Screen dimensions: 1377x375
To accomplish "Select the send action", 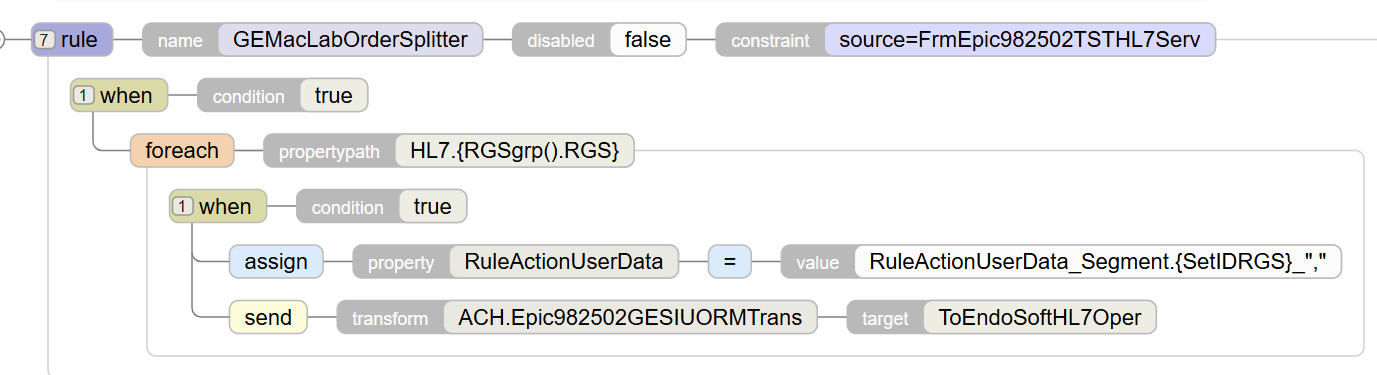I will (268, 317).
